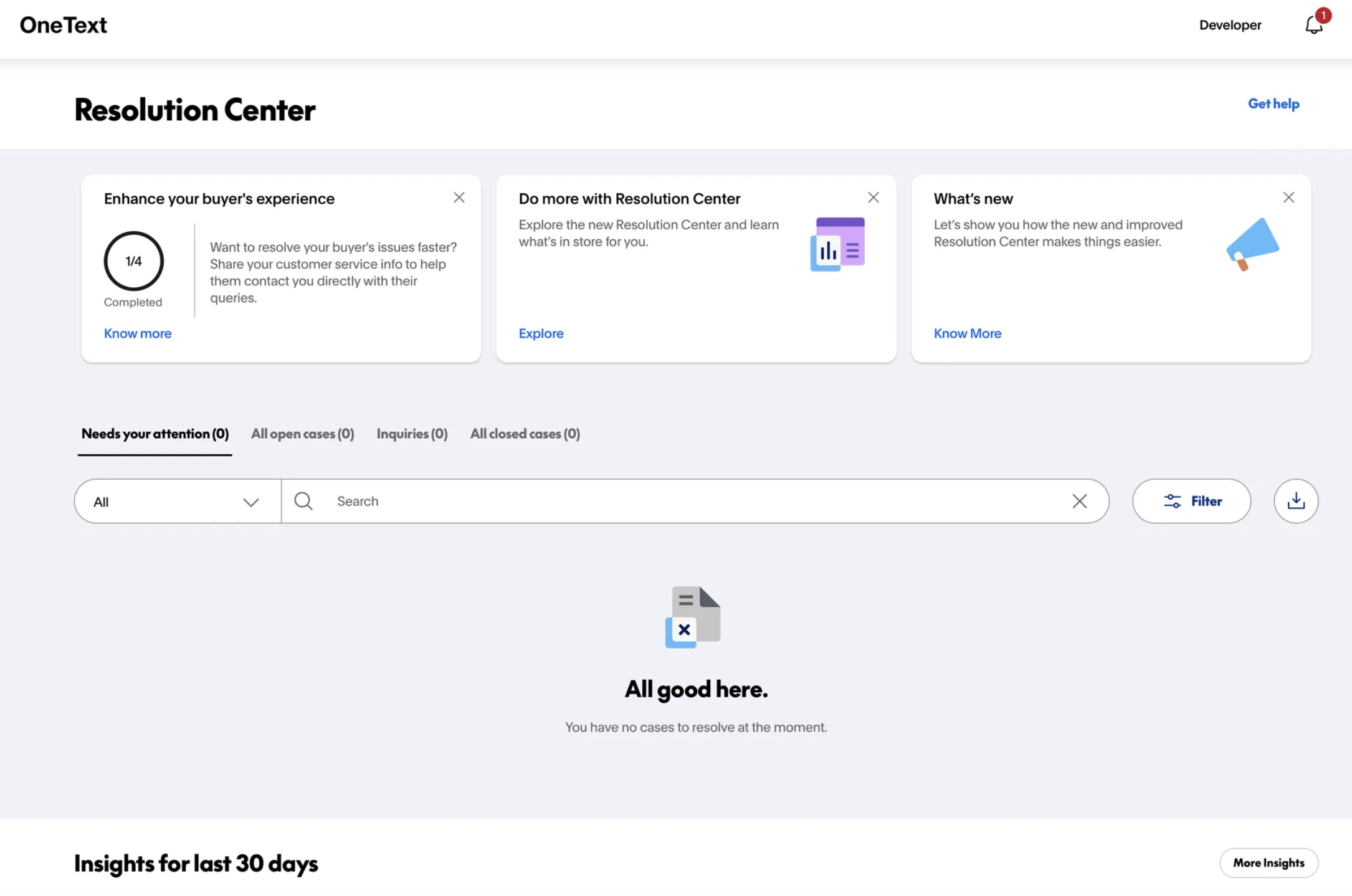The width and height of the screenshot is (1352, 896).
Task: Expand the All case type dropdown
Action: click(177, 502)
